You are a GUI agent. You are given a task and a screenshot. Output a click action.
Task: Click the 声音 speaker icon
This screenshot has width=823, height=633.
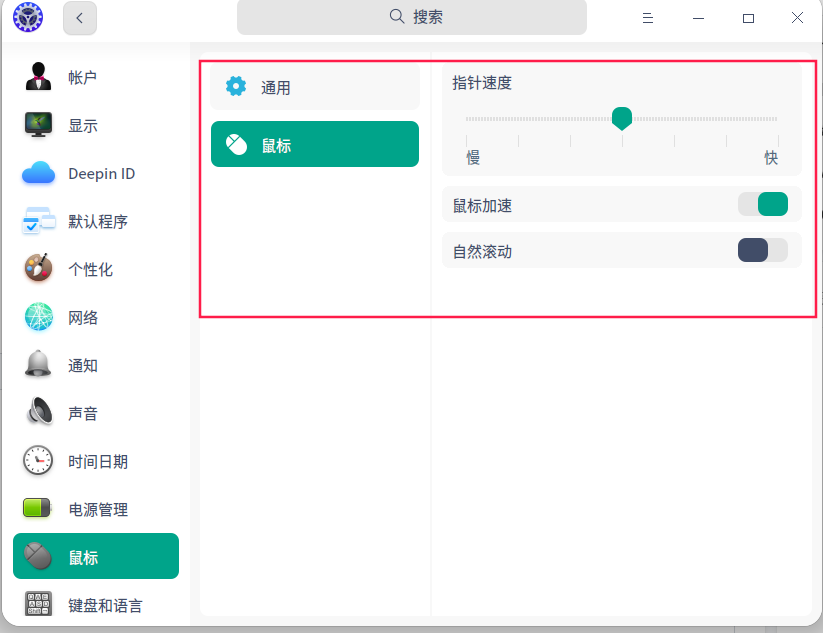click(39, 412)
